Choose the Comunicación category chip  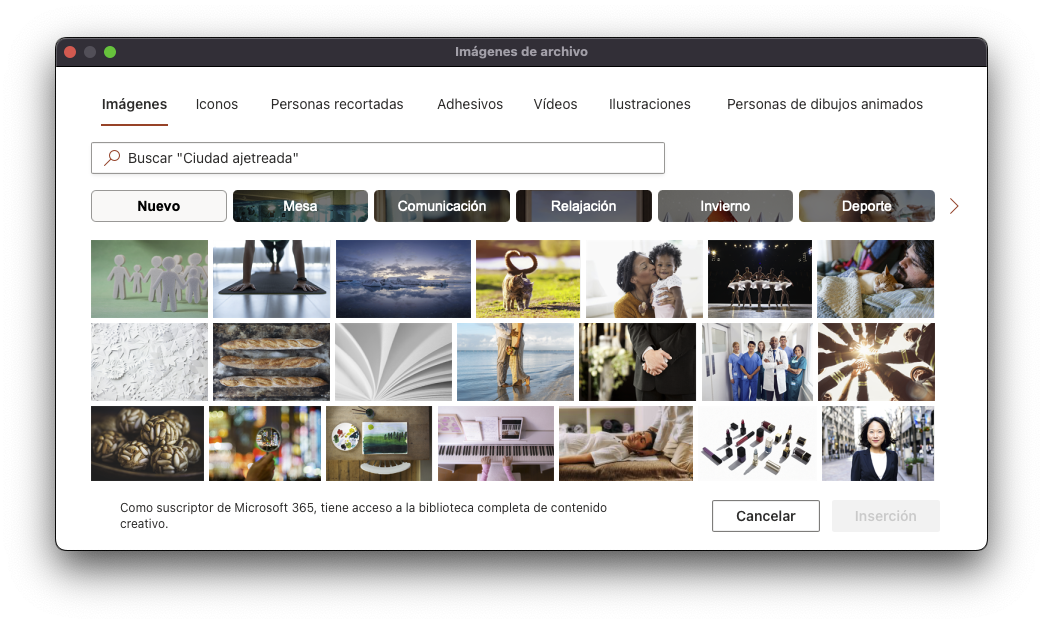(x=442, y=206)
